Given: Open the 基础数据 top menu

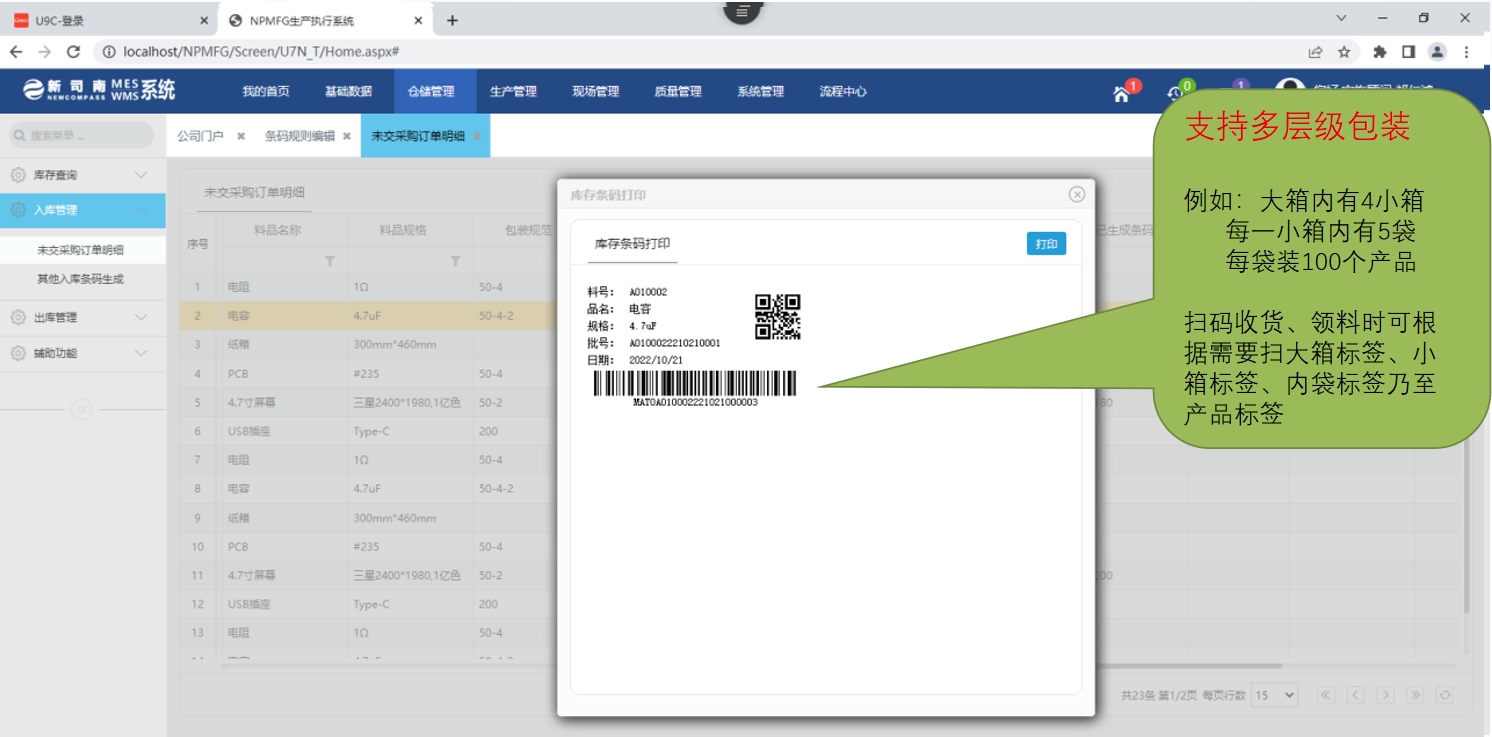Looking at the screenshot, I should tap(348, 91).
